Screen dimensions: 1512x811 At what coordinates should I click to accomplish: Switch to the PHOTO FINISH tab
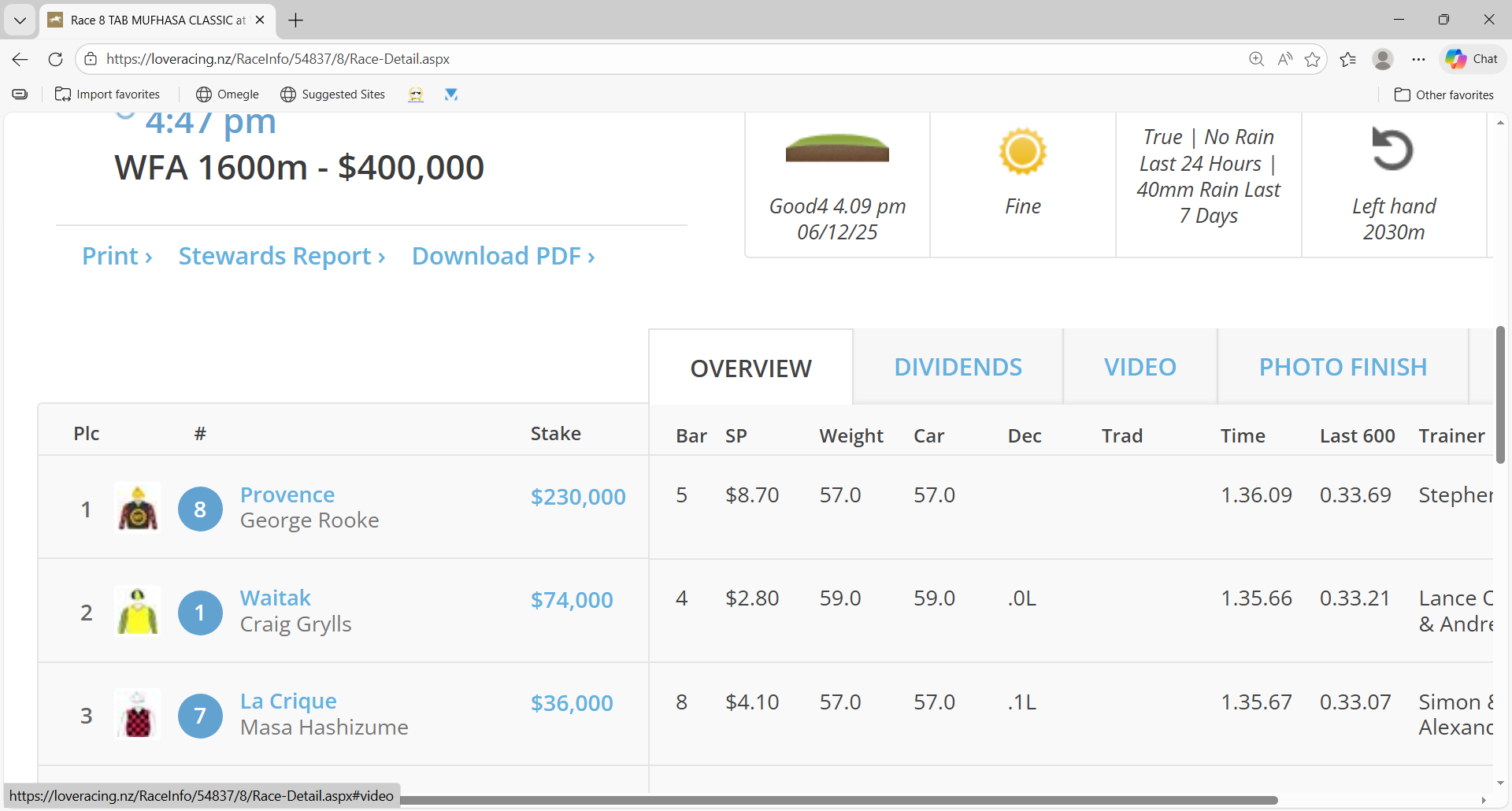coord(1343,367)
